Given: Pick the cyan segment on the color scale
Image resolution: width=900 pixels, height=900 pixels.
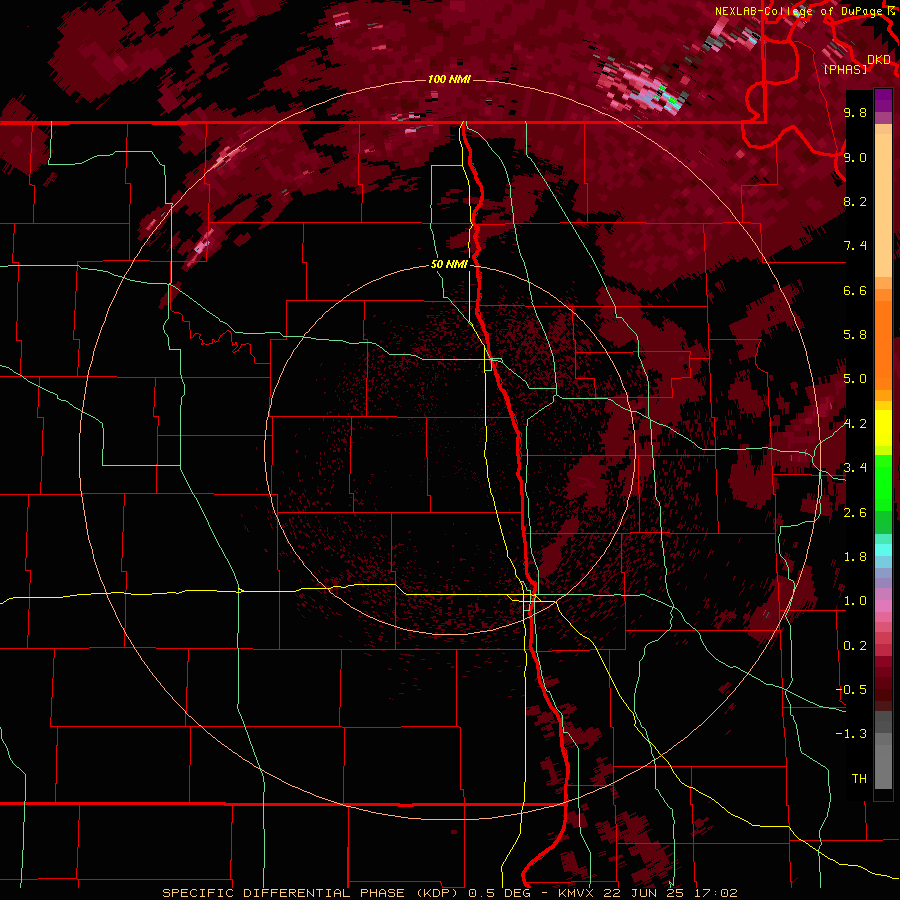Looking at the screenshot, I should pos(883,550).
